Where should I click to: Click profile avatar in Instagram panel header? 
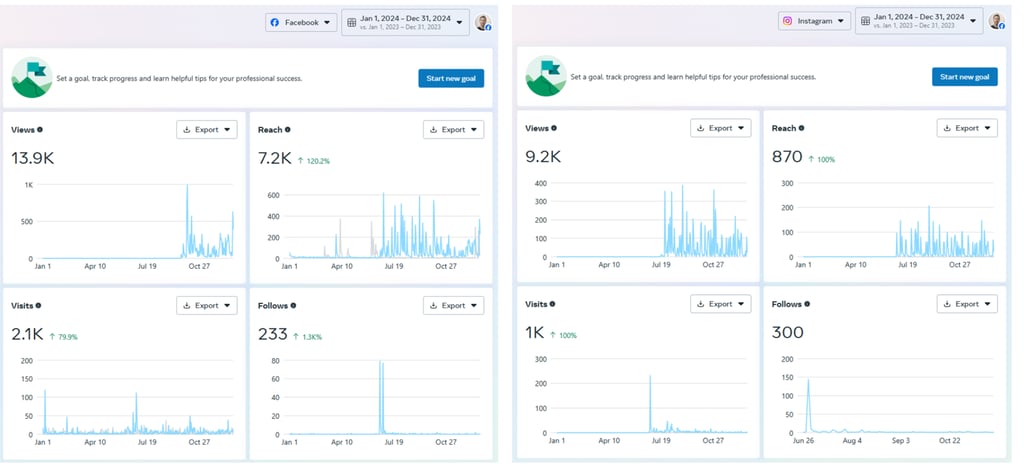tap(997, 21)
